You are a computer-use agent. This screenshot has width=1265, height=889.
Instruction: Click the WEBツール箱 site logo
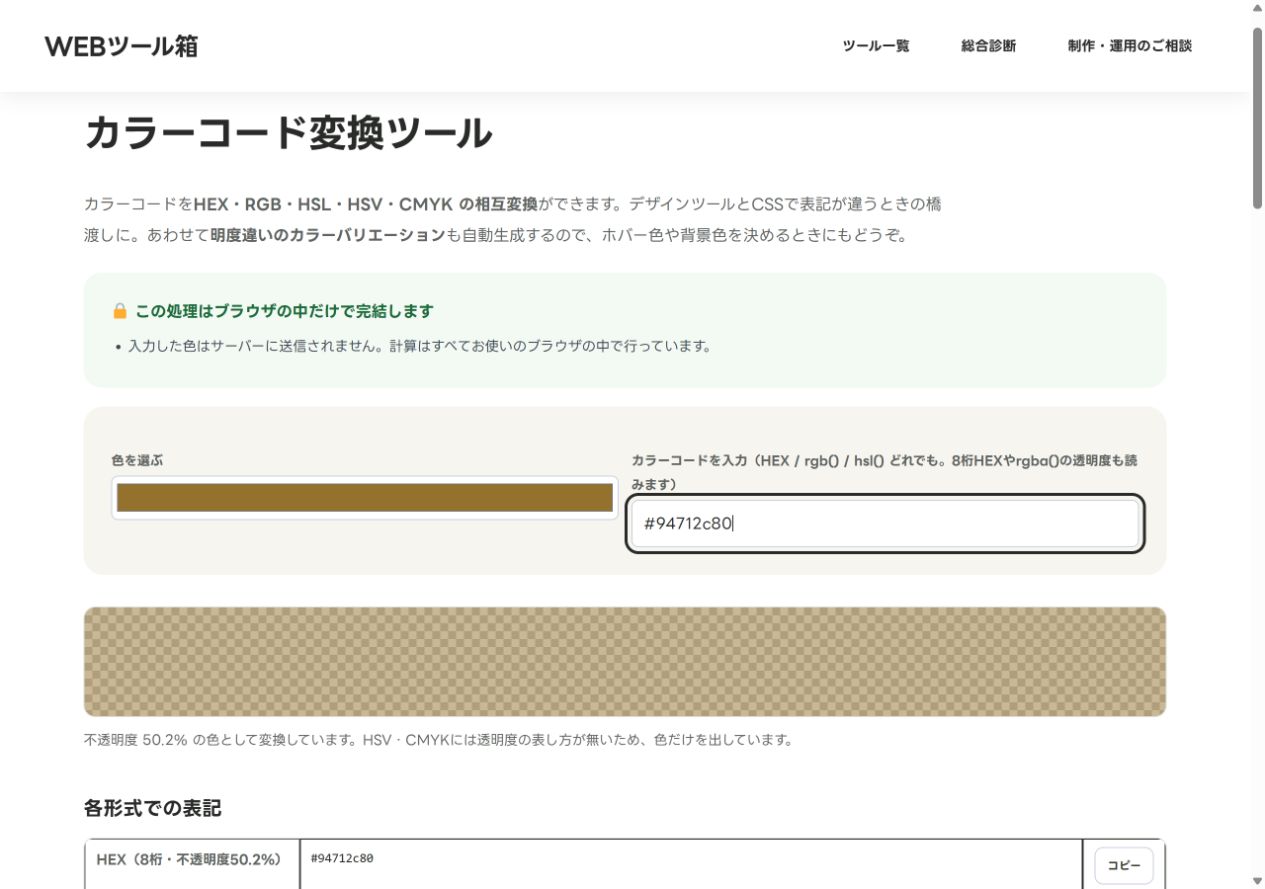[x=121, y=46]
